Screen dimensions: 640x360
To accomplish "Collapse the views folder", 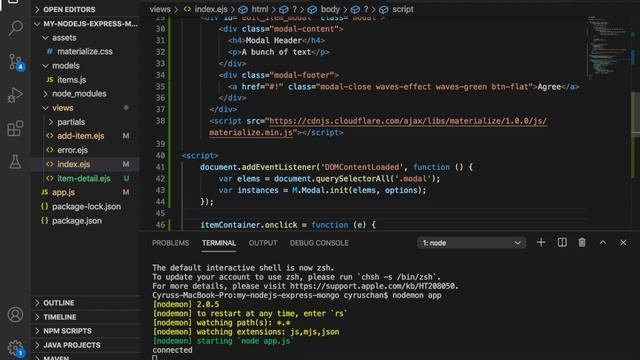I will pyautogui.click(x=86, y=108).
